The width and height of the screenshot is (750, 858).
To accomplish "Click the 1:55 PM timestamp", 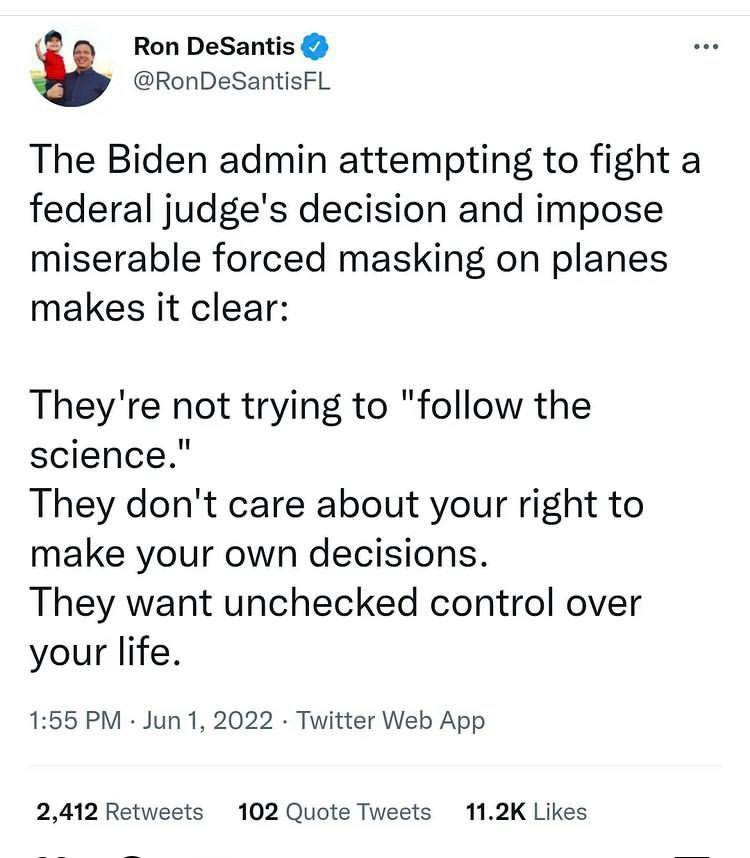I will (76, 720).
